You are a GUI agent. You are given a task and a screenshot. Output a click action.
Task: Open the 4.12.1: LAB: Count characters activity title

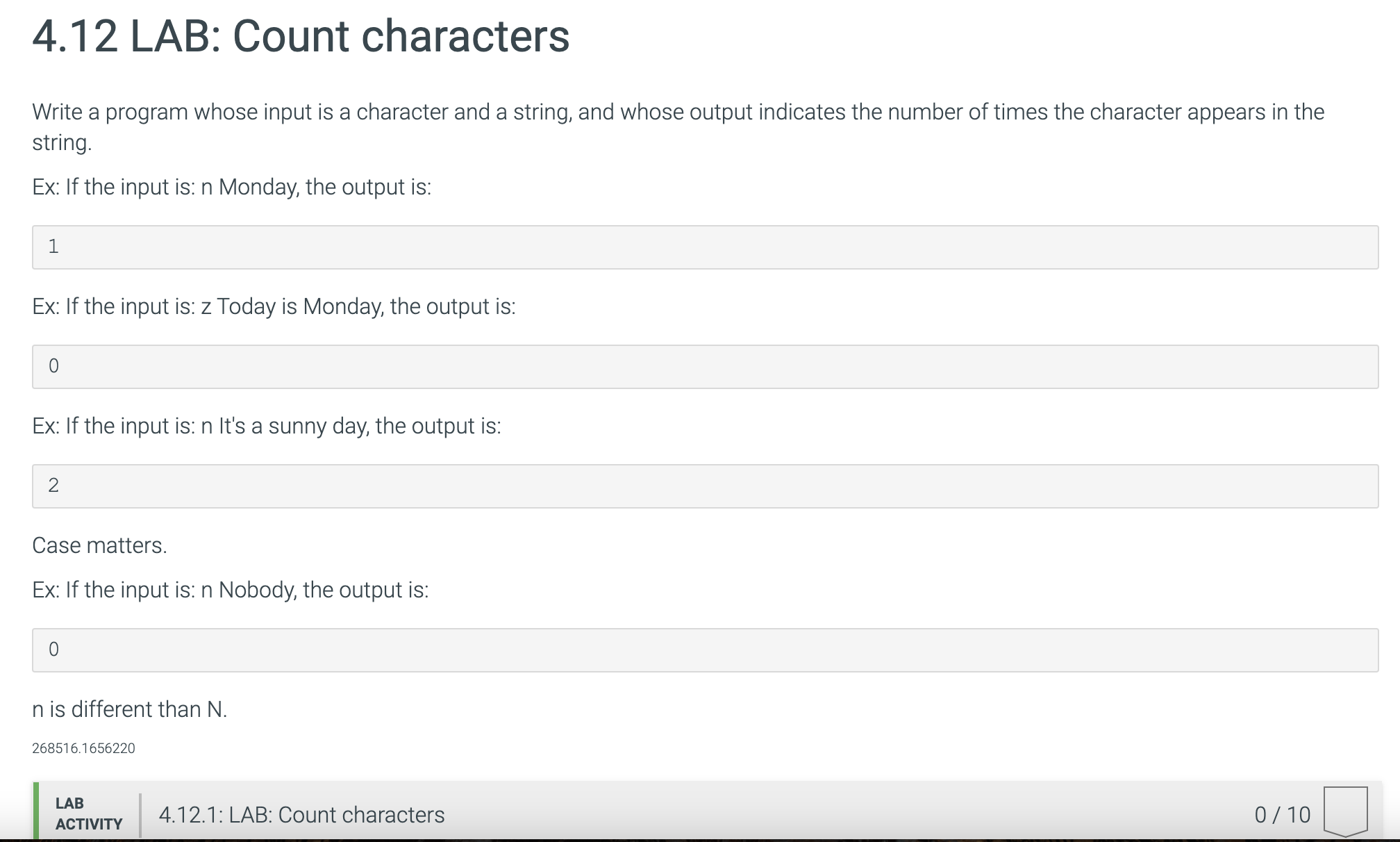pyautogui.click(x=301, y=814)
